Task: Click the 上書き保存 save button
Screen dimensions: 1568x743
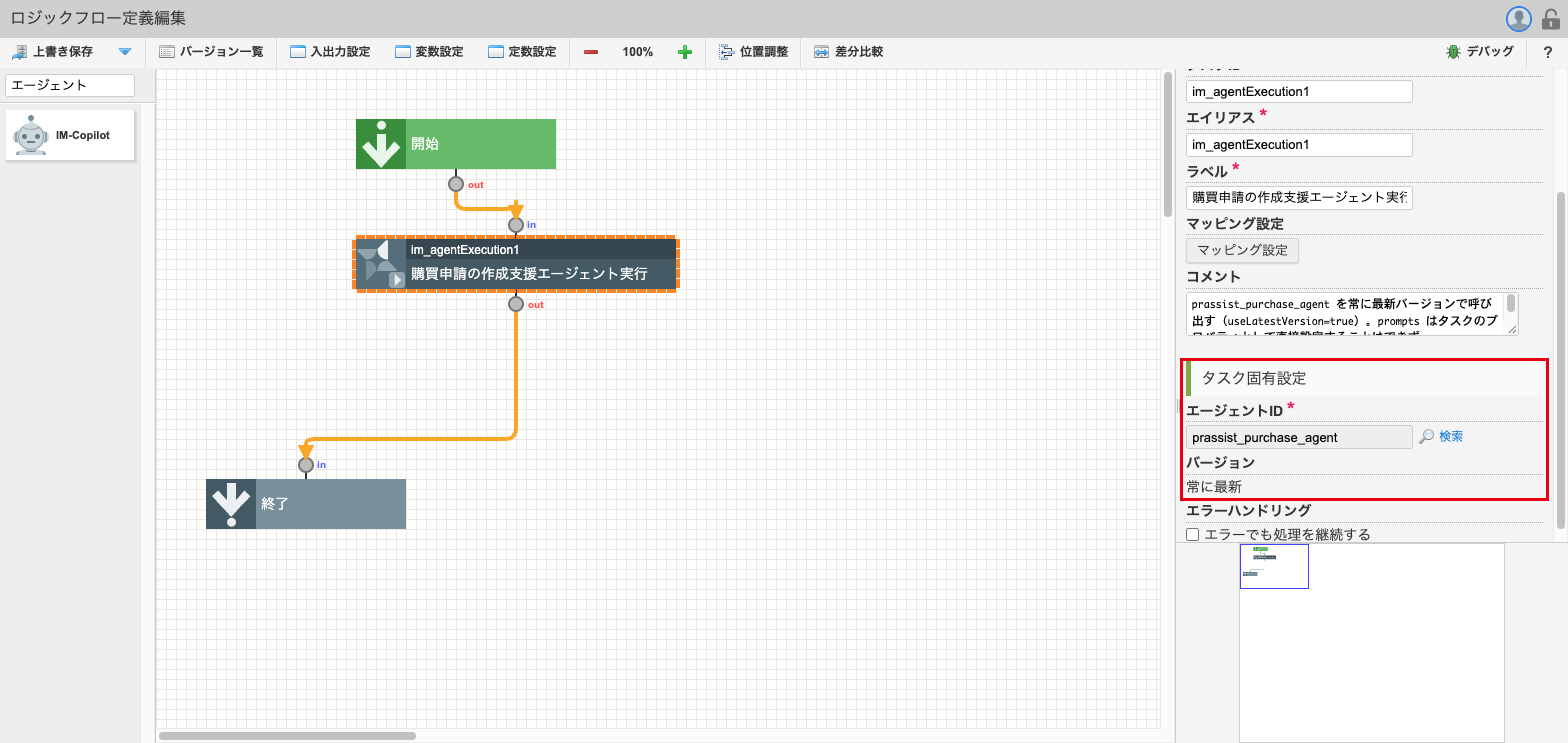Action: coord(52,52)
